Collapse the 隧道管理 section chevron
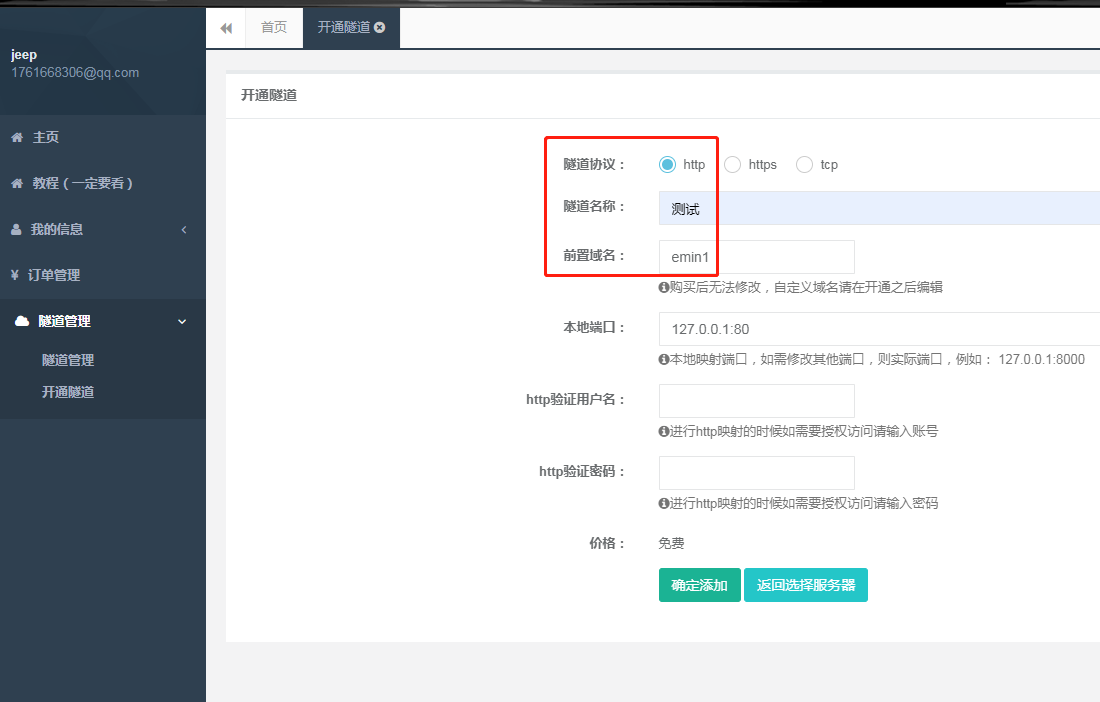This screenshot has height=702, width=1100. 182,321
